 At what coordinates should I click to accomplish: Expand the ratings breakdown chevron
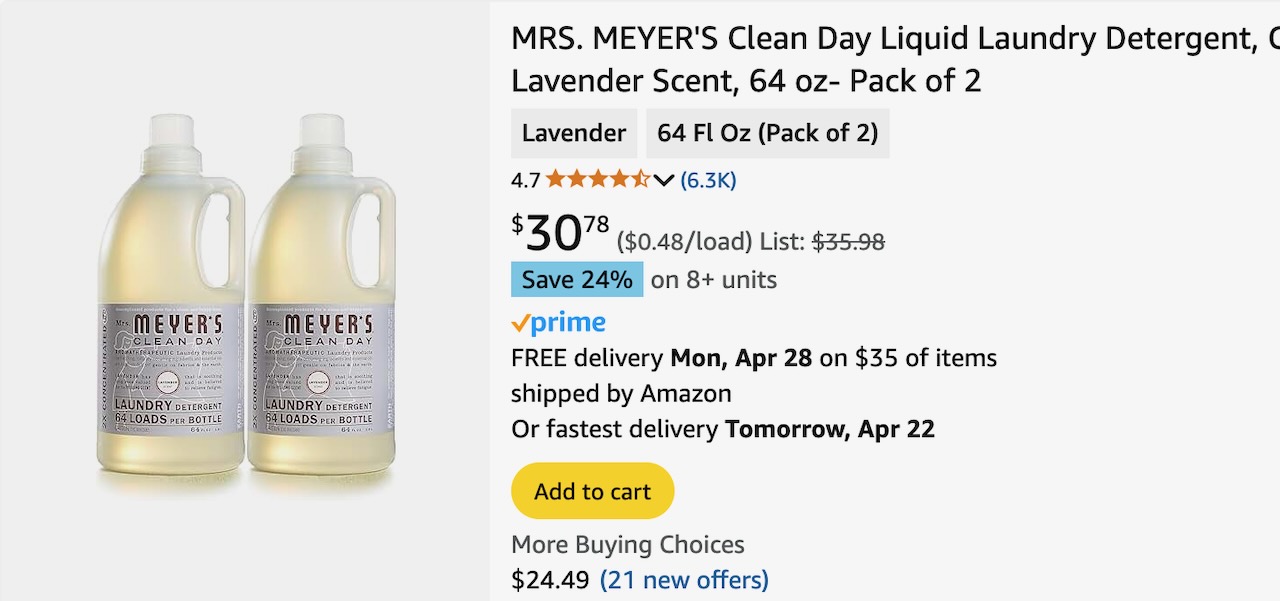pyautogui.click(x=664, y=180)
